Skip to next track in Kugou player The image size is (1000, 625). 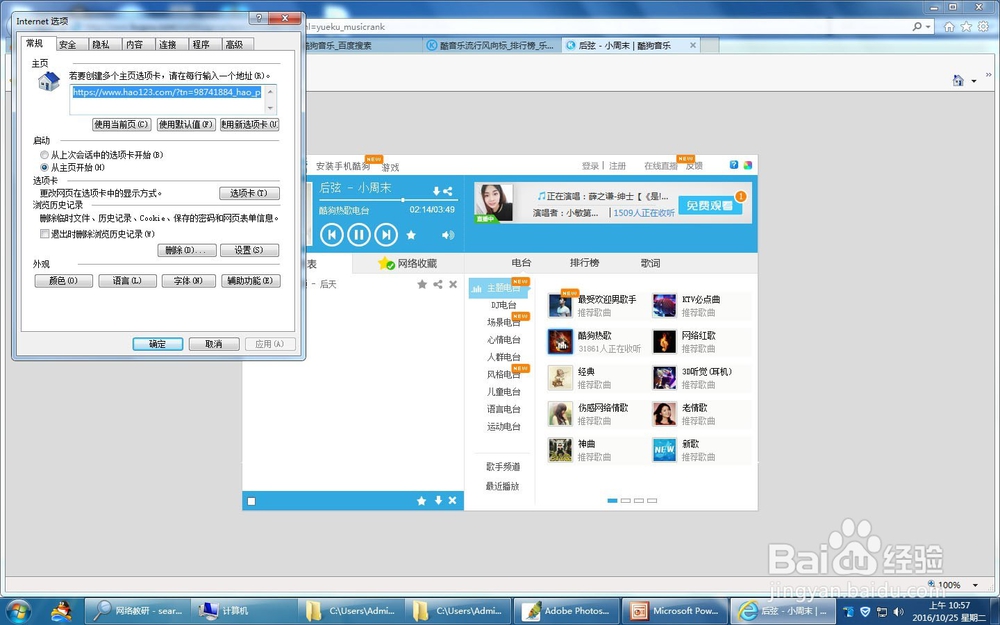point(386,235)
